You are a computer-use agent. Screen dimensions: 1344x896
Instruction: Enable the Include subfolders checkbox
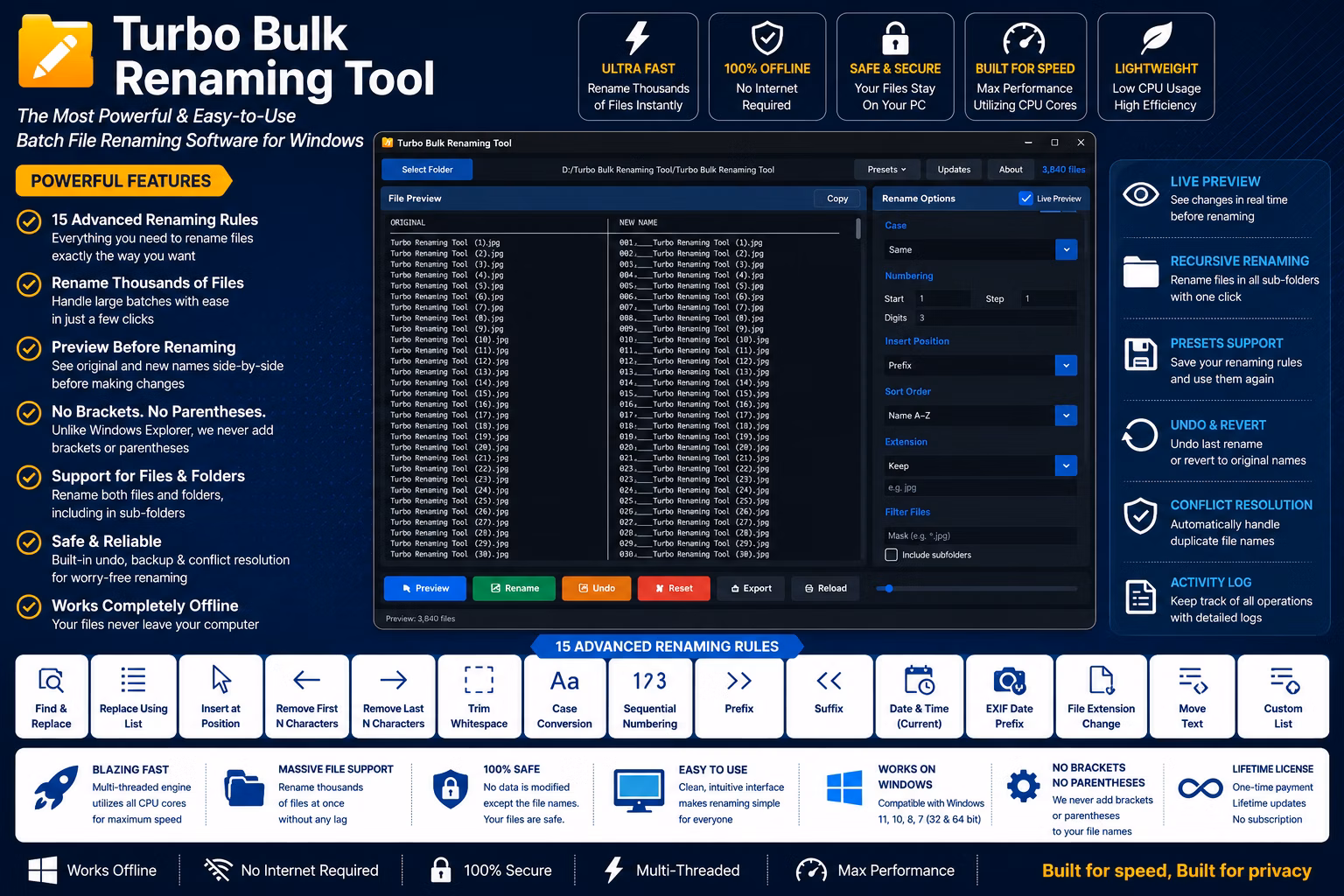[x=891, y=555]
